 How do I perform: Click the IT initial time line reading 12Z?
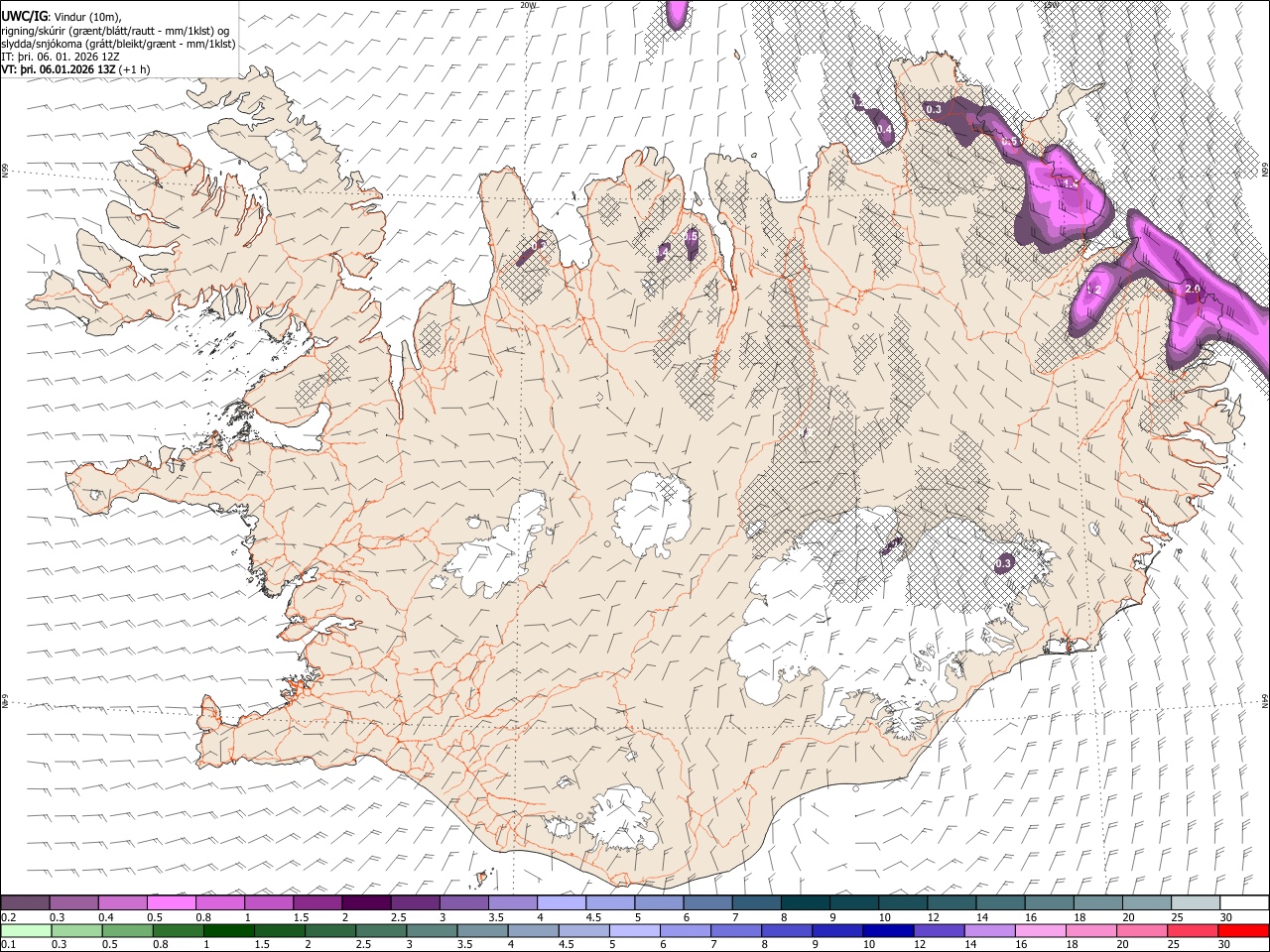[x=62, y=57]
